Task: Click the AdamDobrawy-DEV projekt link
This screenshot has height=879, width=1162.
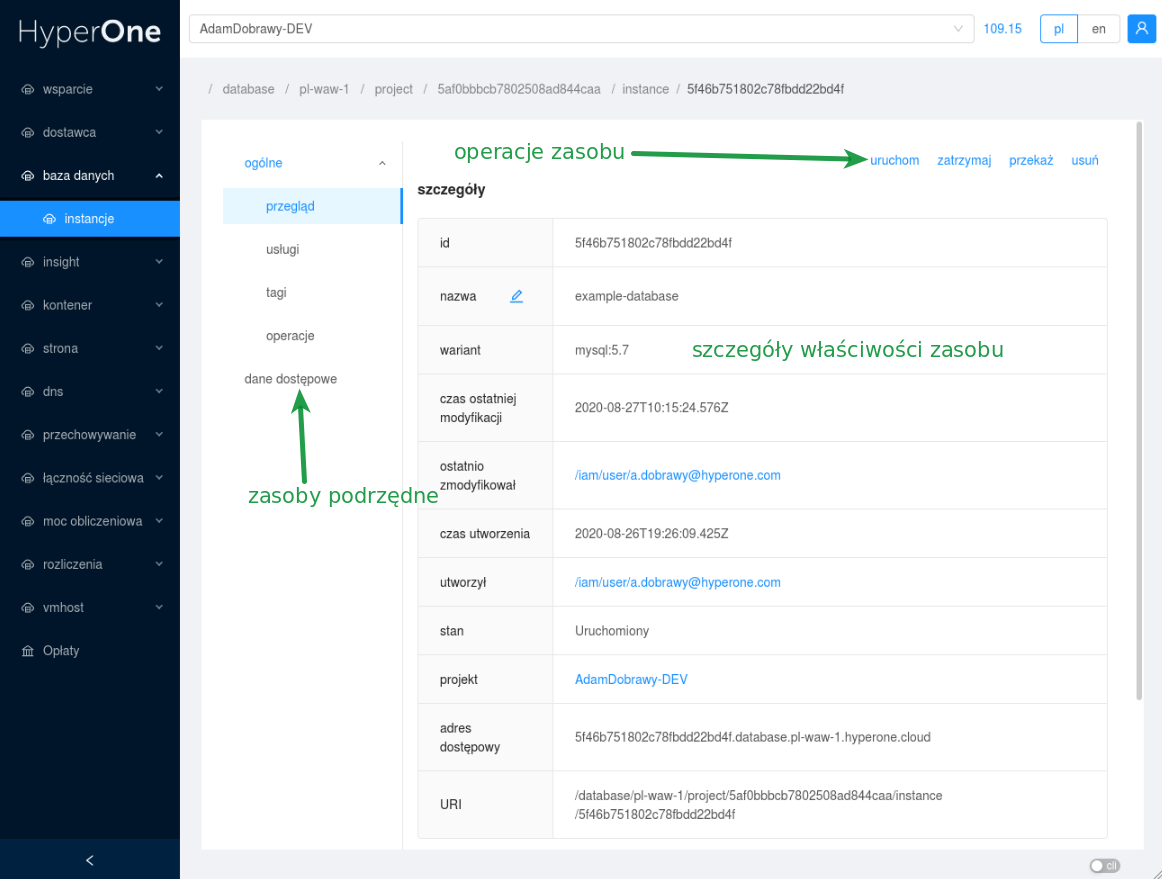Action: click(631, 679)
